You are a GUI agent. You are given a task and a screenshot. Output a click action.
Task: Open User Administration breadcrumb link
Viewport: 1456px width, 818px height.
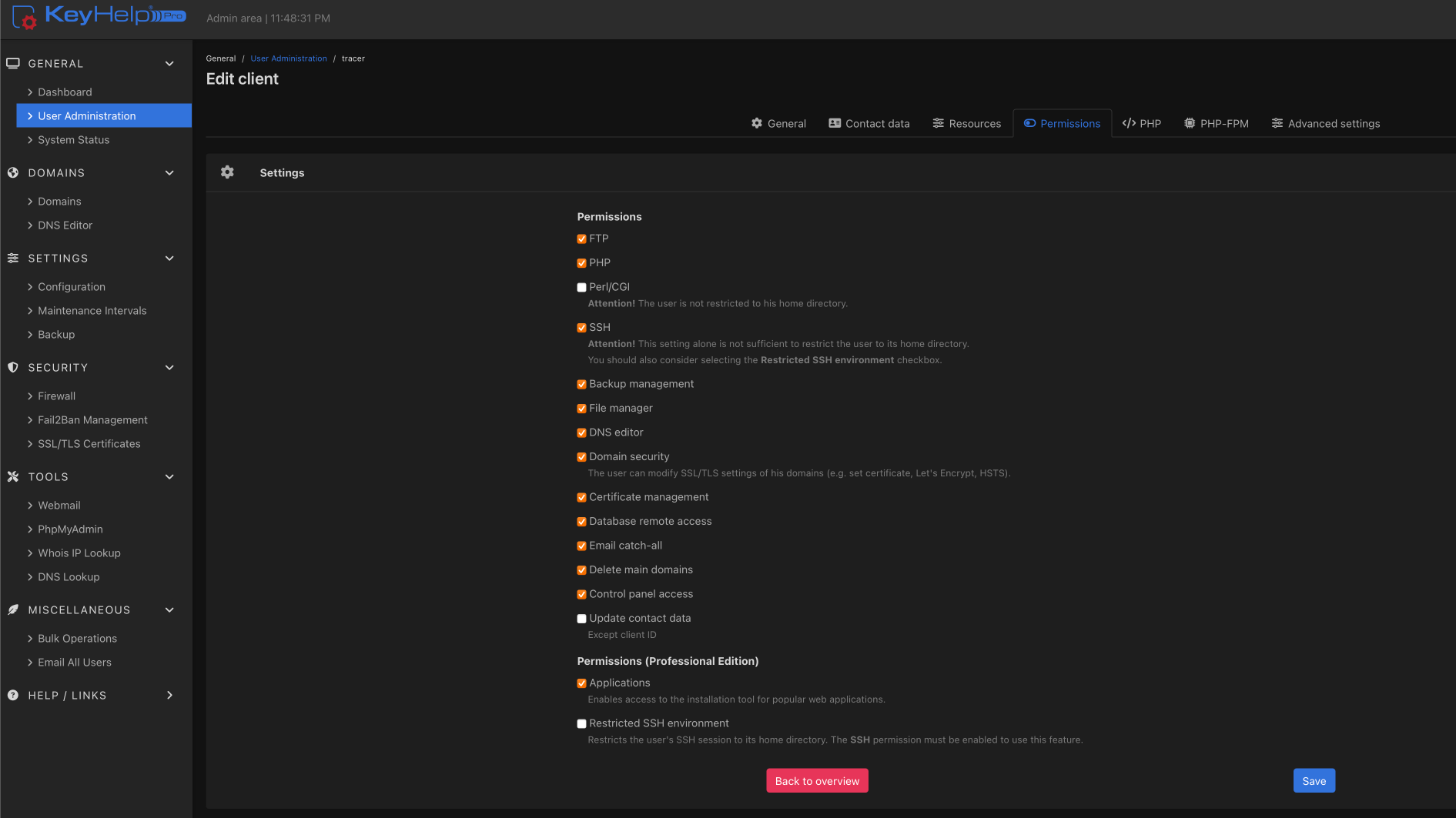tap(289, 58)
